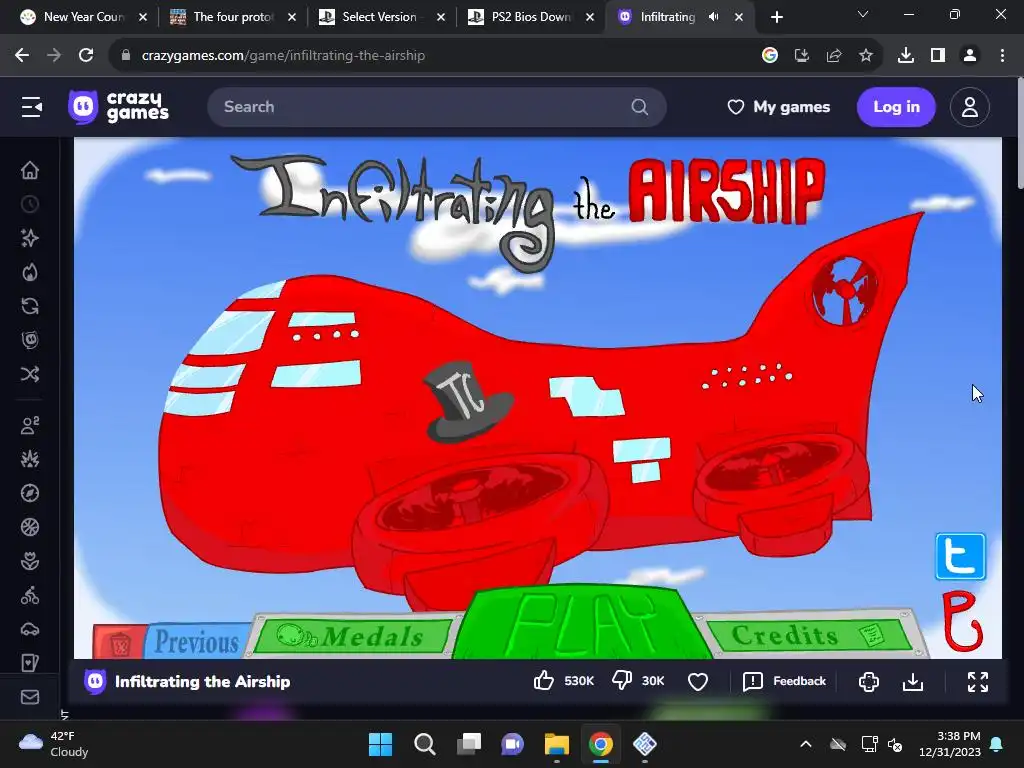Viewport: 1024px width, 768px height.
Task: Open the envelope contact icon in sidebar
Action: (30, 697)
